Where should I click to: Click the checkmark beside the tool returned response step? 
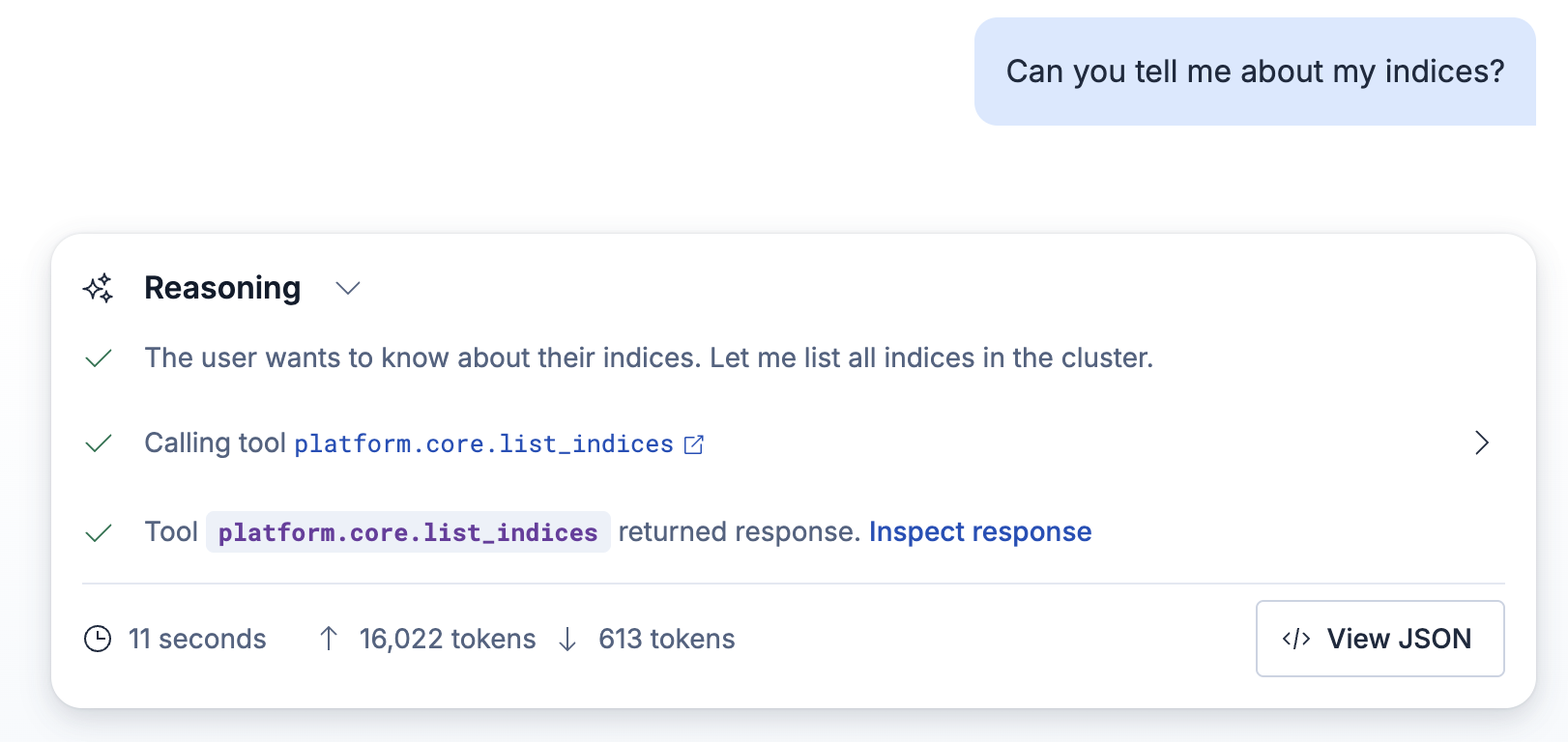point(99,532)
